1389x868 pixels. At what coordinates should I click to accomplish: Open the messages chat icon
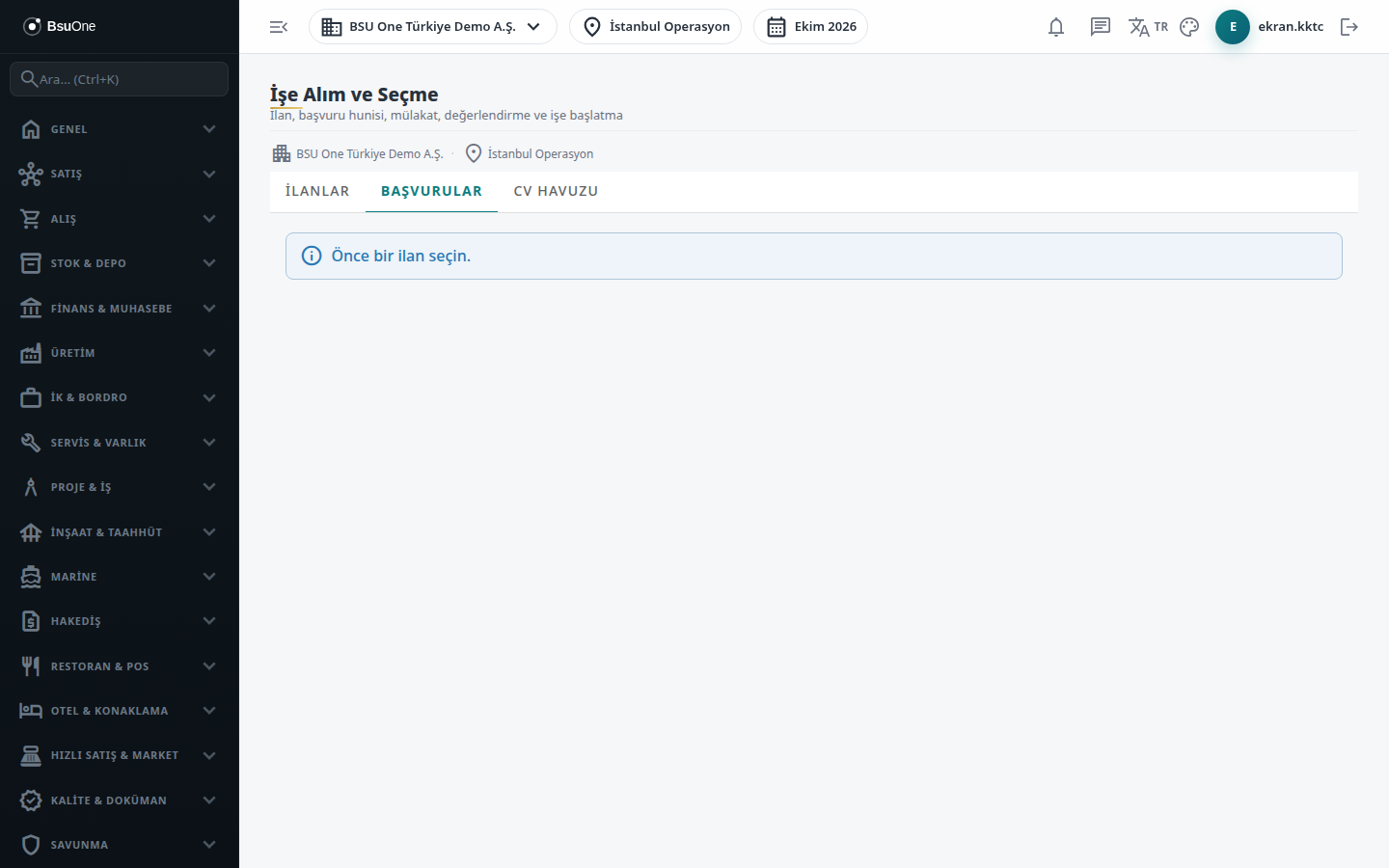pyautogui.click(x=1101, y=27)
